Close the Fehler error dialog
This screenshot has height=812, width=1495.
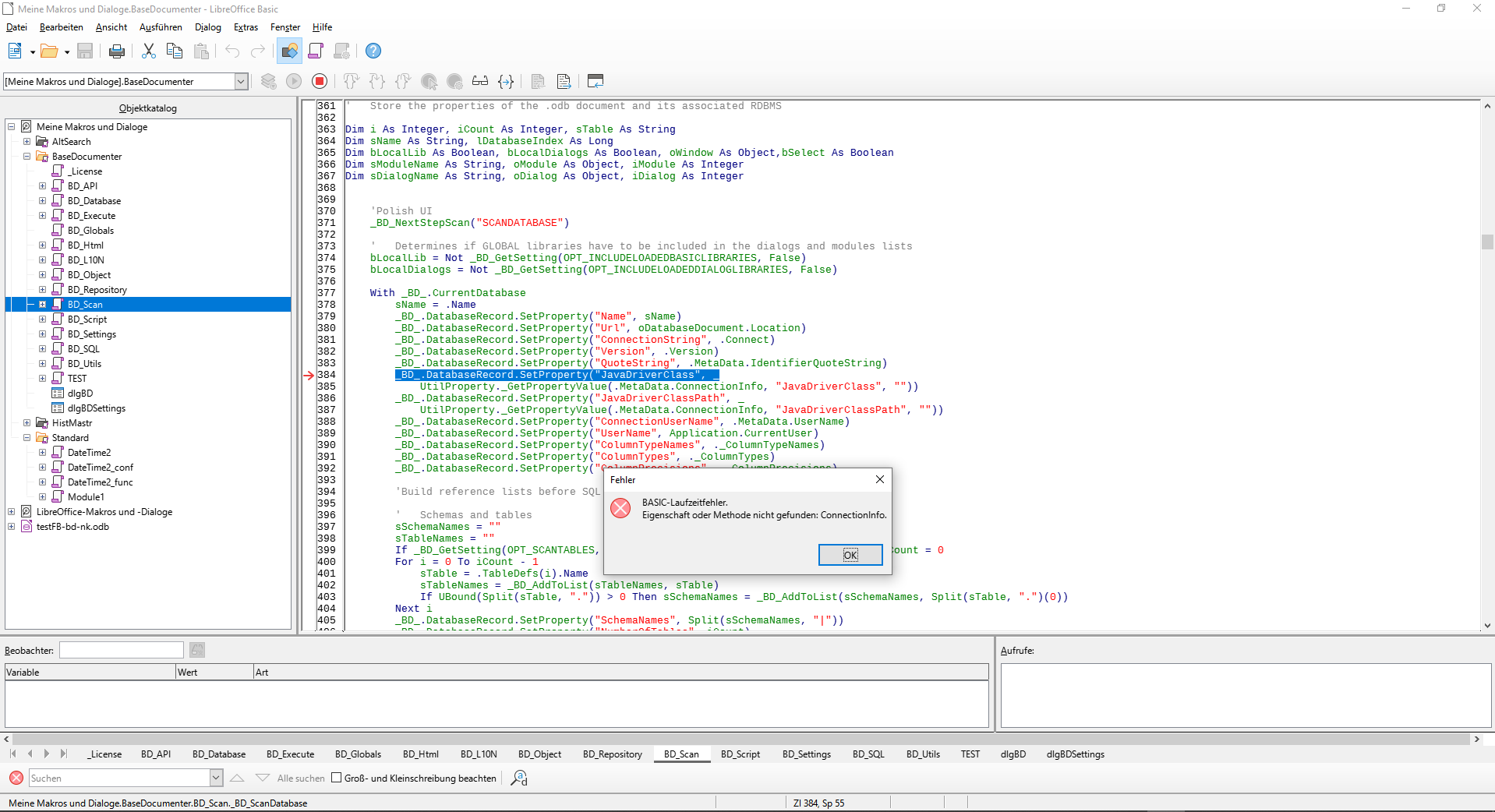(x=880, y=479)
